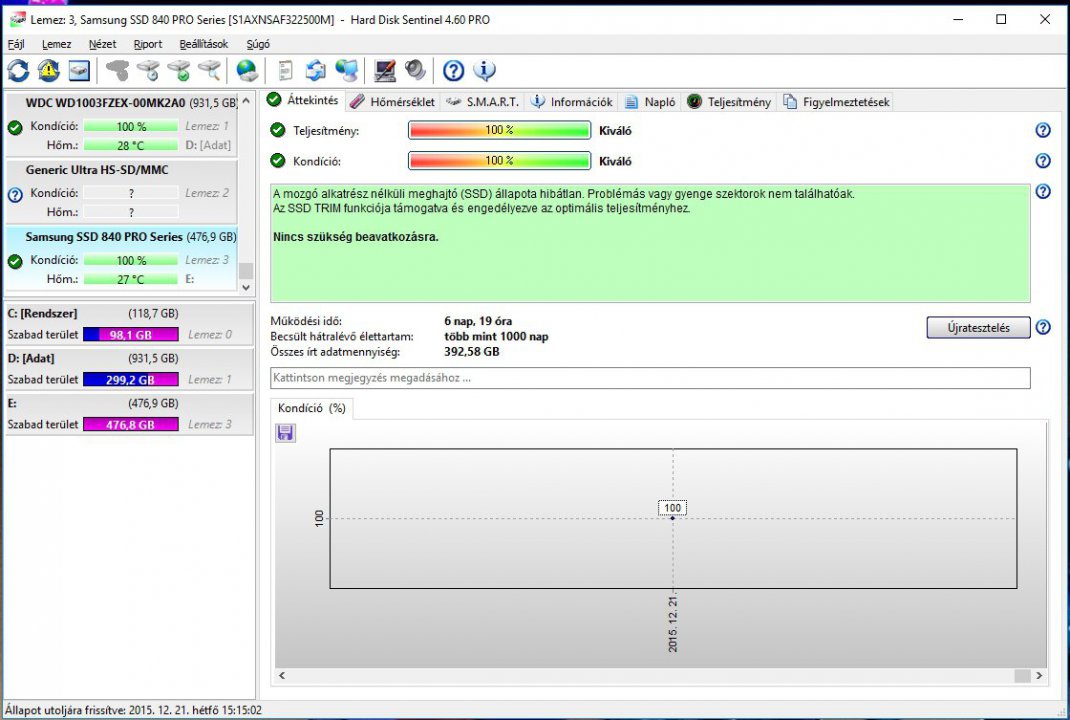Click the comment field "Kattintson megjegyzés megadásához"
Viewport: 1070px width, 720px height.
650,378
